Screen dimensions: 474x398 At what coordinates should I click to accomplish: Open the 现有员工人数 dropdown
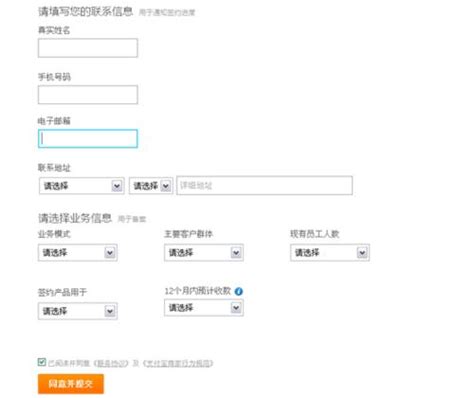coord(330,253)
